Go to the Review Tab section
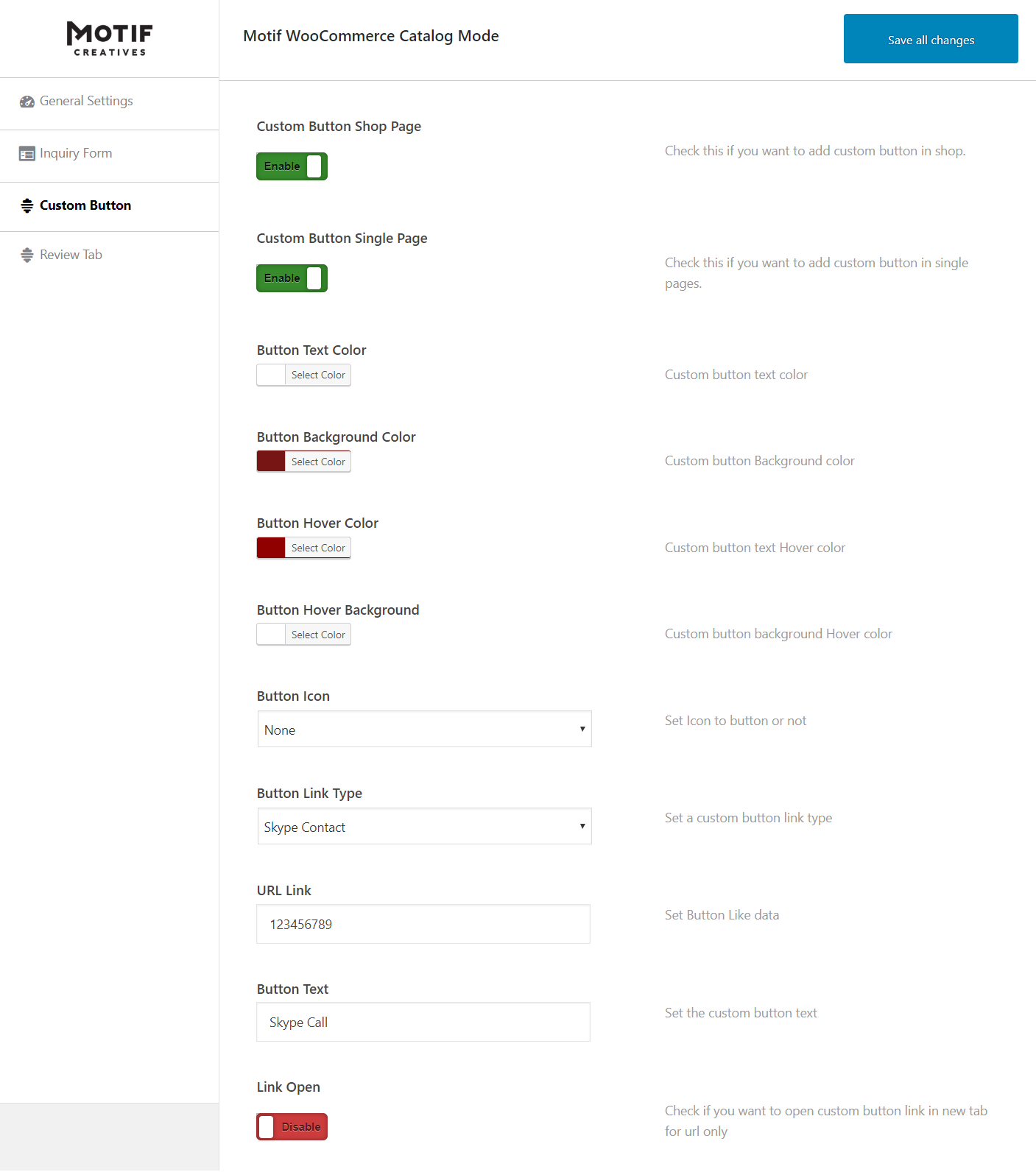The height and width of the screenshot is (1172, 1036). [71, 255]
